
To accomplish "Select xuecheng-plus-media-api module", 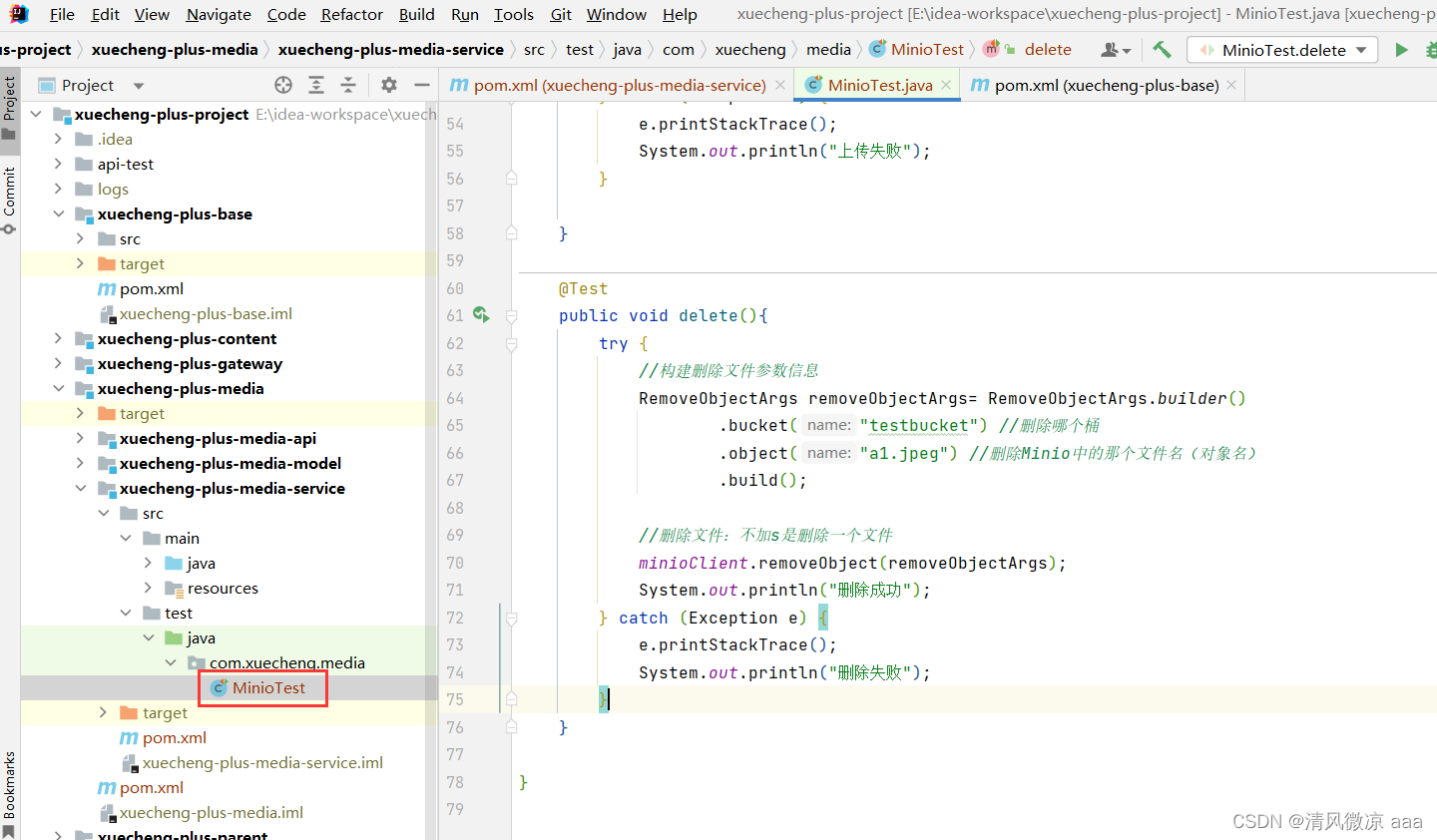I will 218,438.
